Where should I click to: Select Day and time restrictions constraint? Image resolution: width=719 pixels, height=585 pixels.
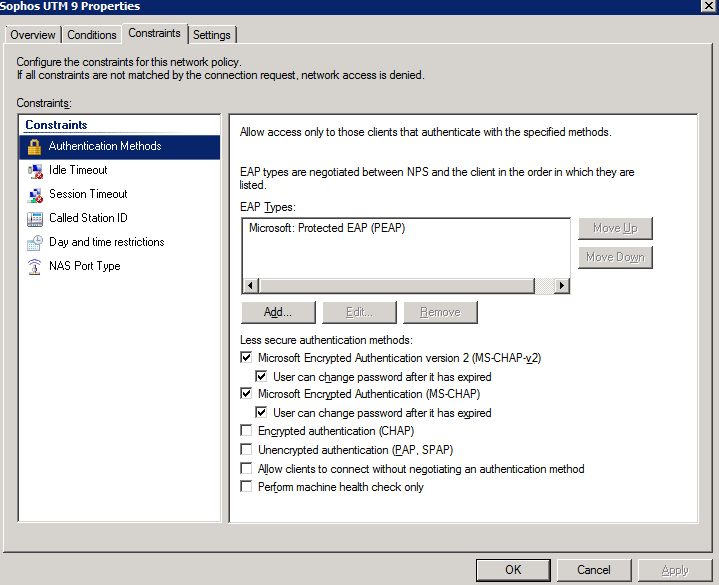coord(120,242)
